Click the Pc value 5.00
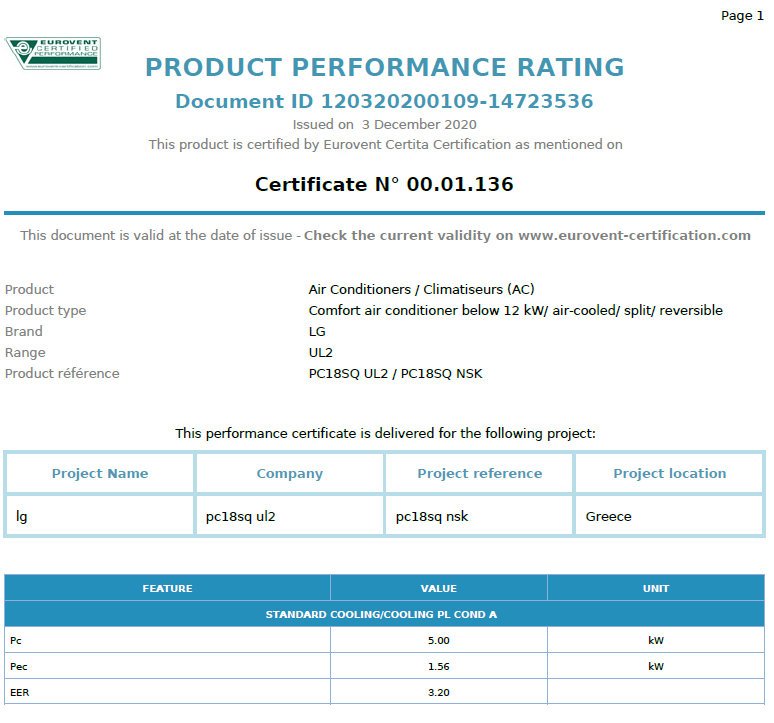774x723 pixels. (x=439, y=641)
